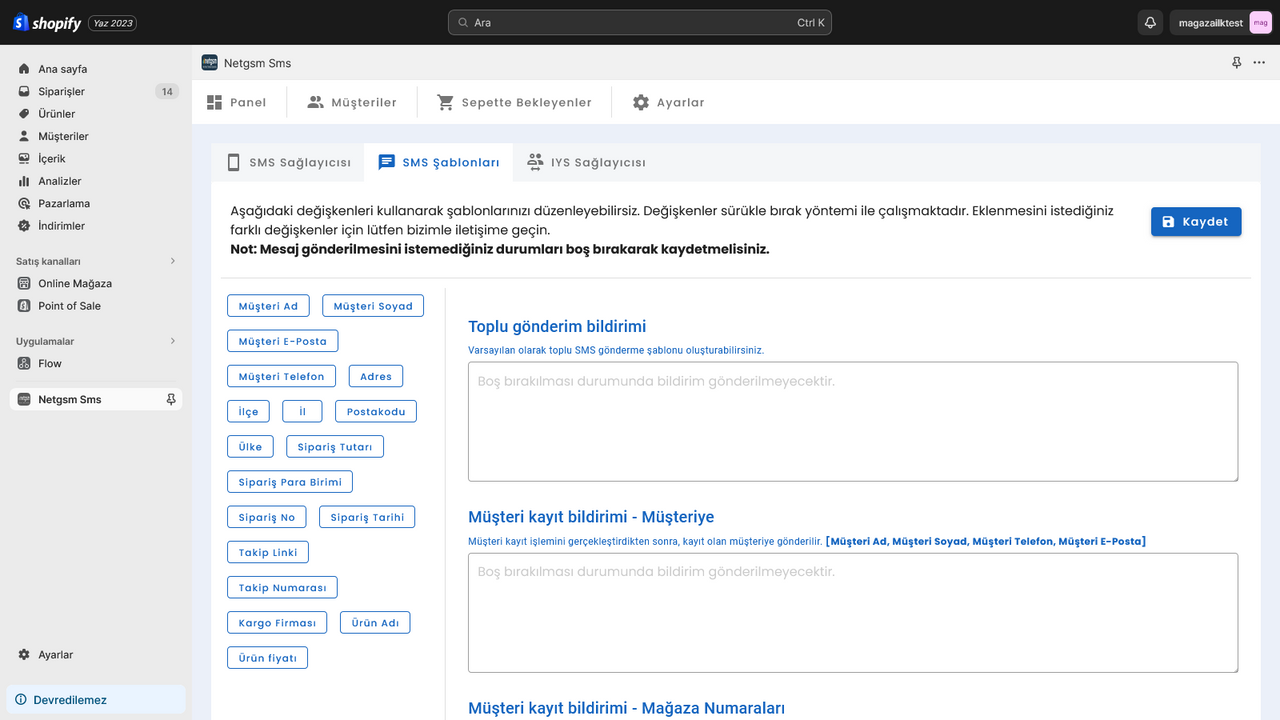Viewport: 1280px width, 720px height.
Task: Select the Ürün Adı variable chip
Action: click(x=375, y=622)
